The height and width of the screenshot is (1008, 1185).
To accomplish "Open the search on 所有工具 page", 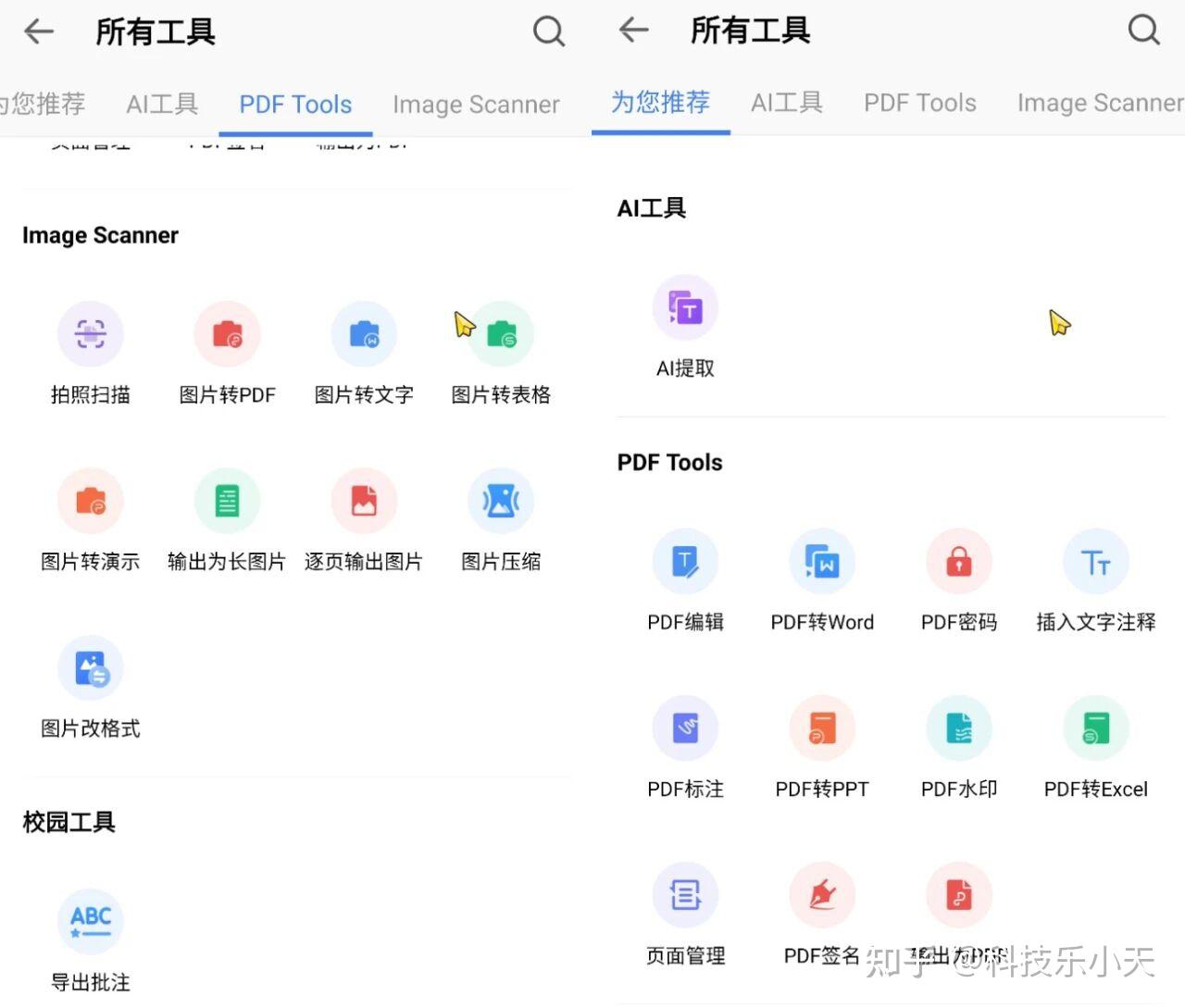I will pos(549,31).
